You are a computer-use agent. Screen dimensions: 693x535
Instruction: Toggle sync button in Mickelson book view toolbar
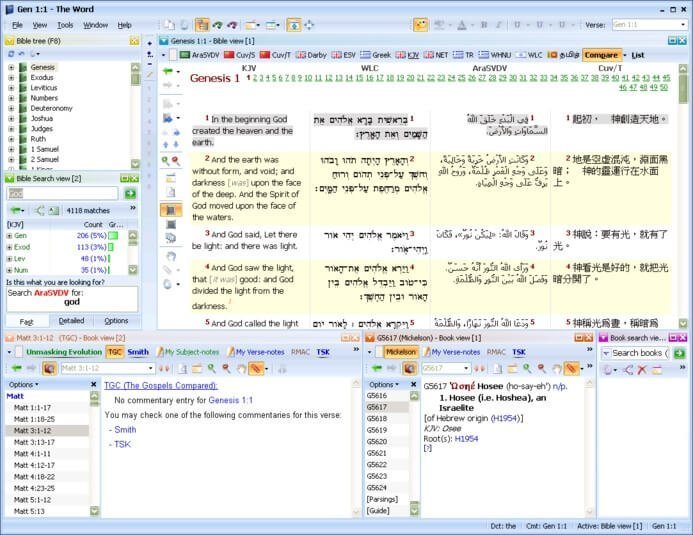(x=409, y=368)
